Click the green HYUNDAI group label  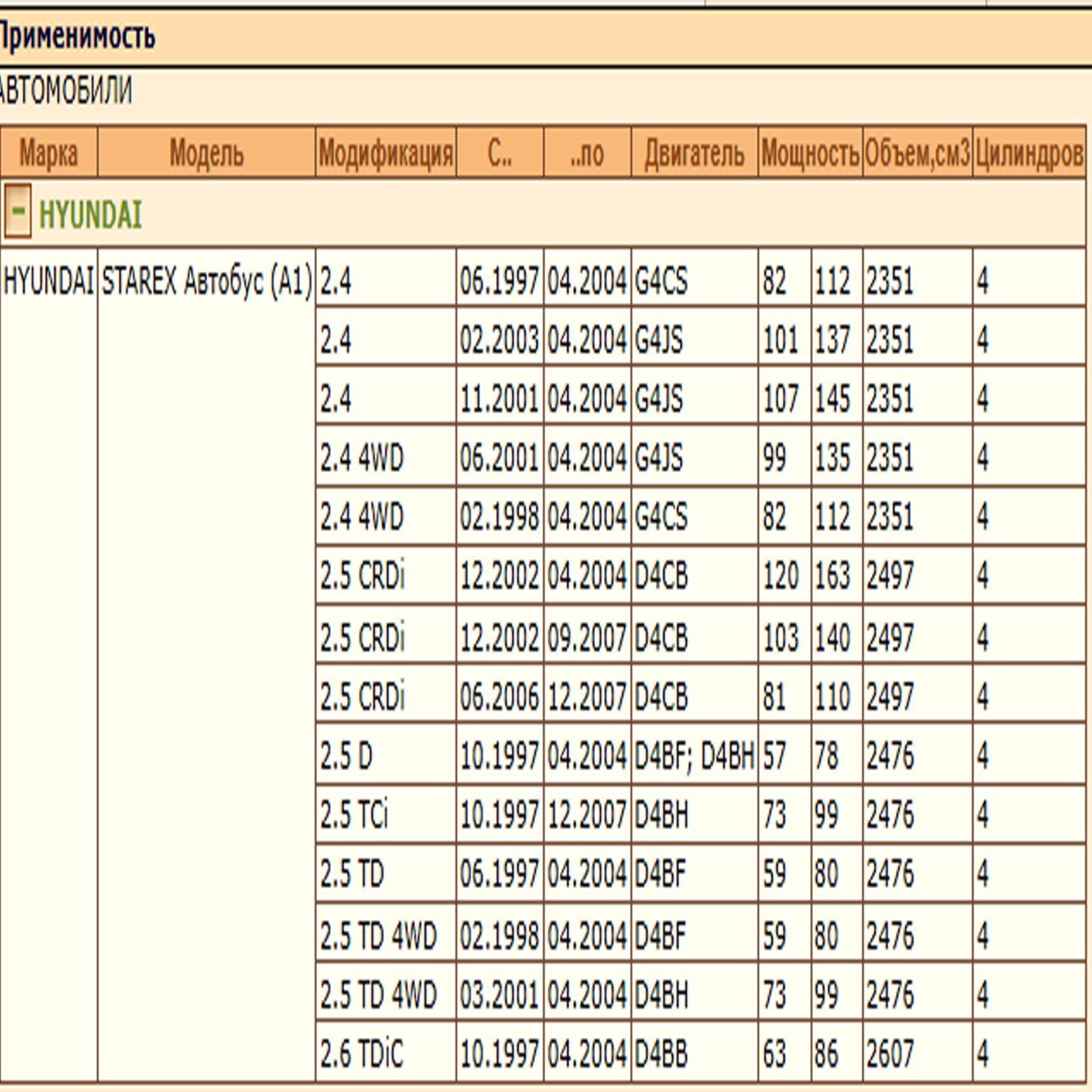[90, 215]
